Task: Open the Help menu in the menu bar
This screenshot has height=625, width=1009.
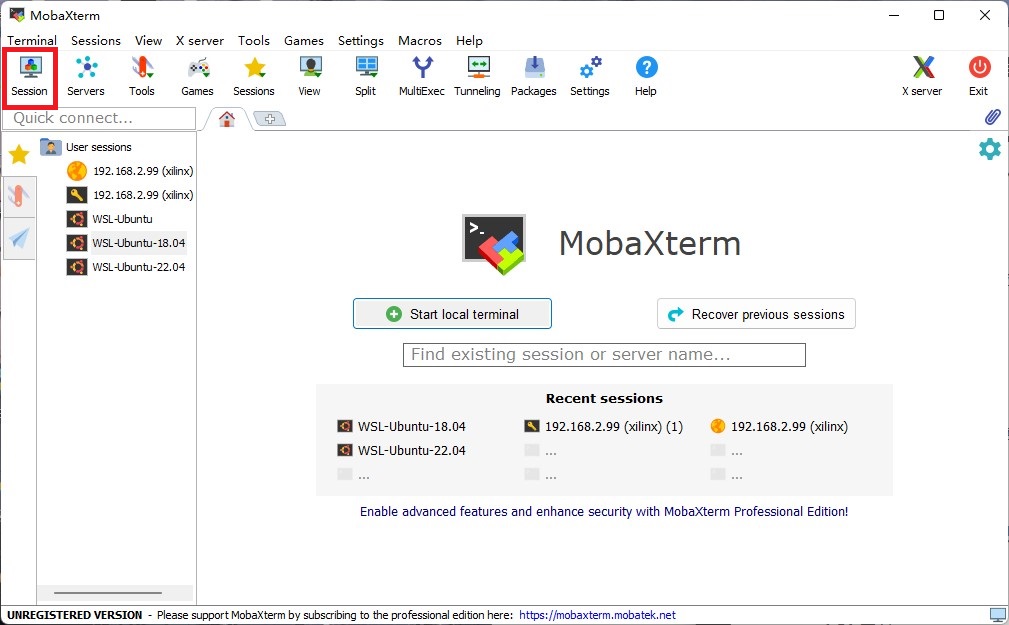Action: [469, 41]
